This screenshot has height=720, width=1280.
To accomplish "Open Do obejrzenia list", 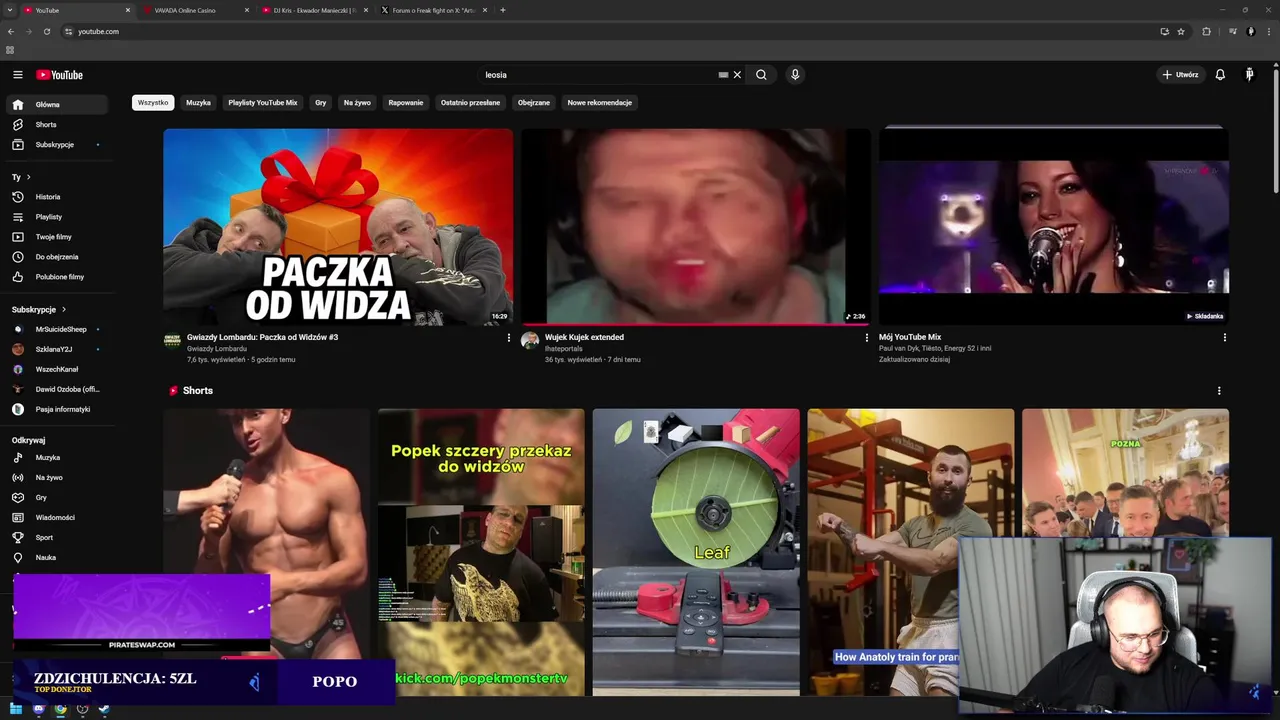I will tap(57, 257).
